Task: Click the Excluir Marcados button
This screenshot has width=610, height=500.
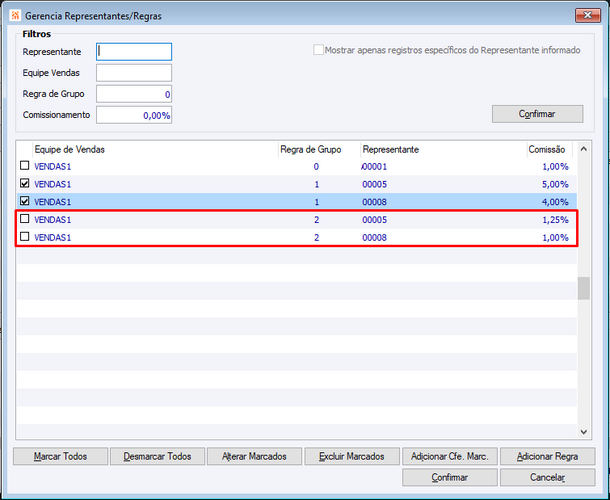Action: pos(352,456)
